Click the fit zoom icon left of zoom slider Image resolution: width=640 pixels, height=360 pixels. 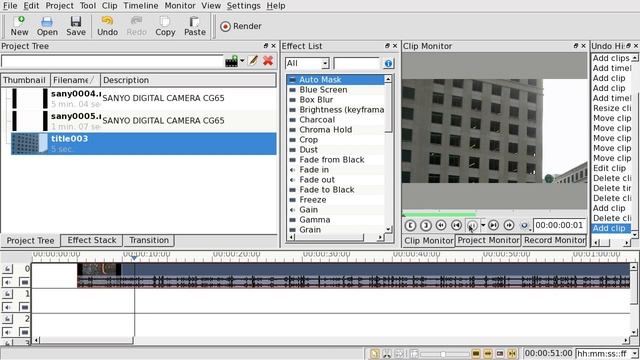pos(414,353)
